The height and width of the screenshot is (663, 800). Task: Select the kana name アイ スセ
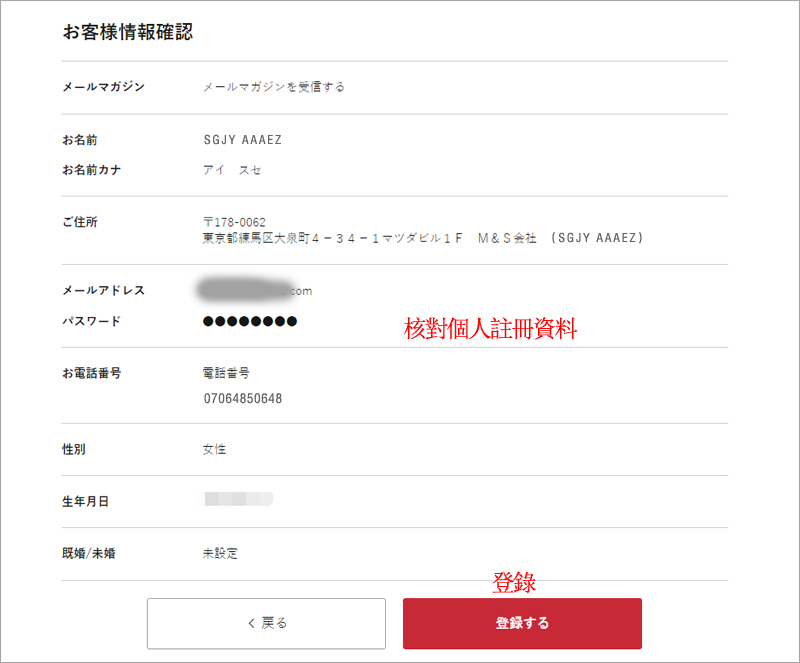tap(232, 170)
